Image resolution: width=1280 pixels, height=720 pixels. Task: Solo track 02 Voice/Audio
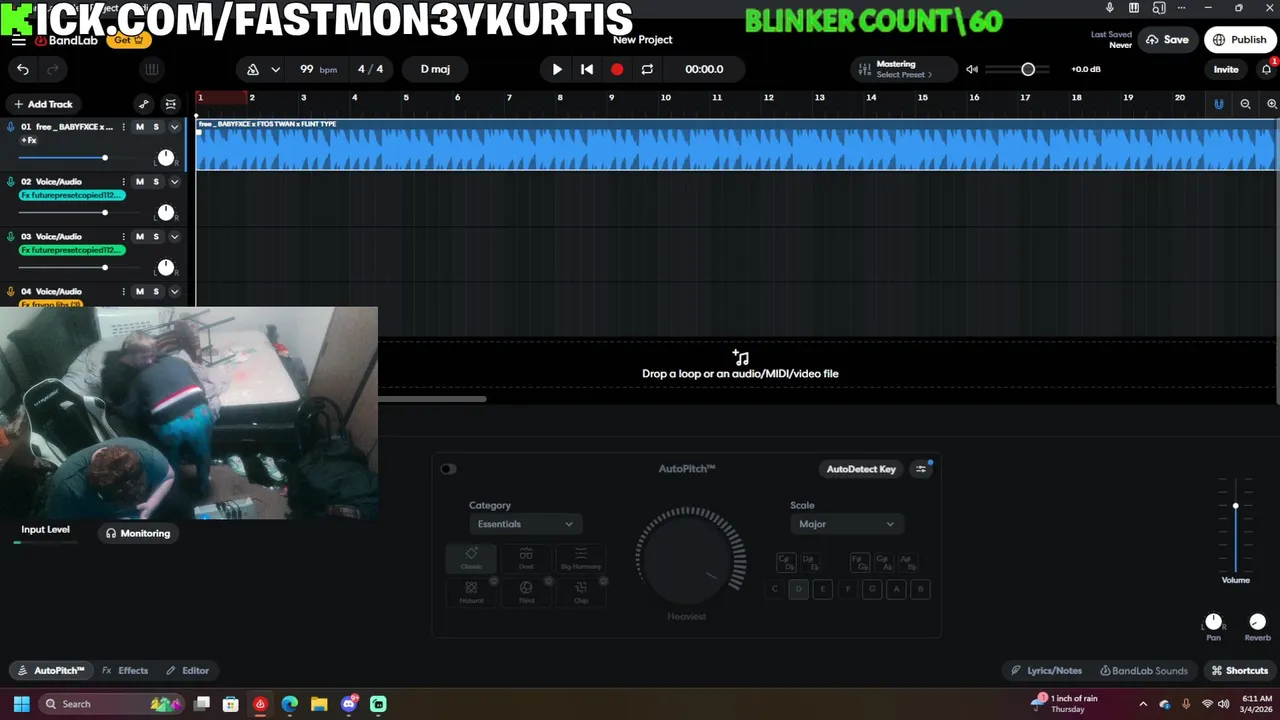click(x=156, y=182)
